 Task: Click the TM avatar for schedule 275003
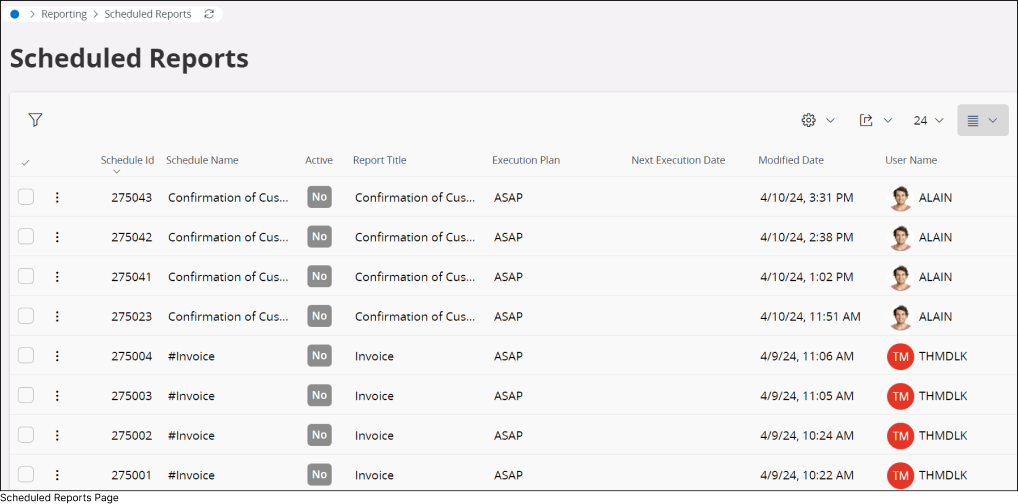900,396
